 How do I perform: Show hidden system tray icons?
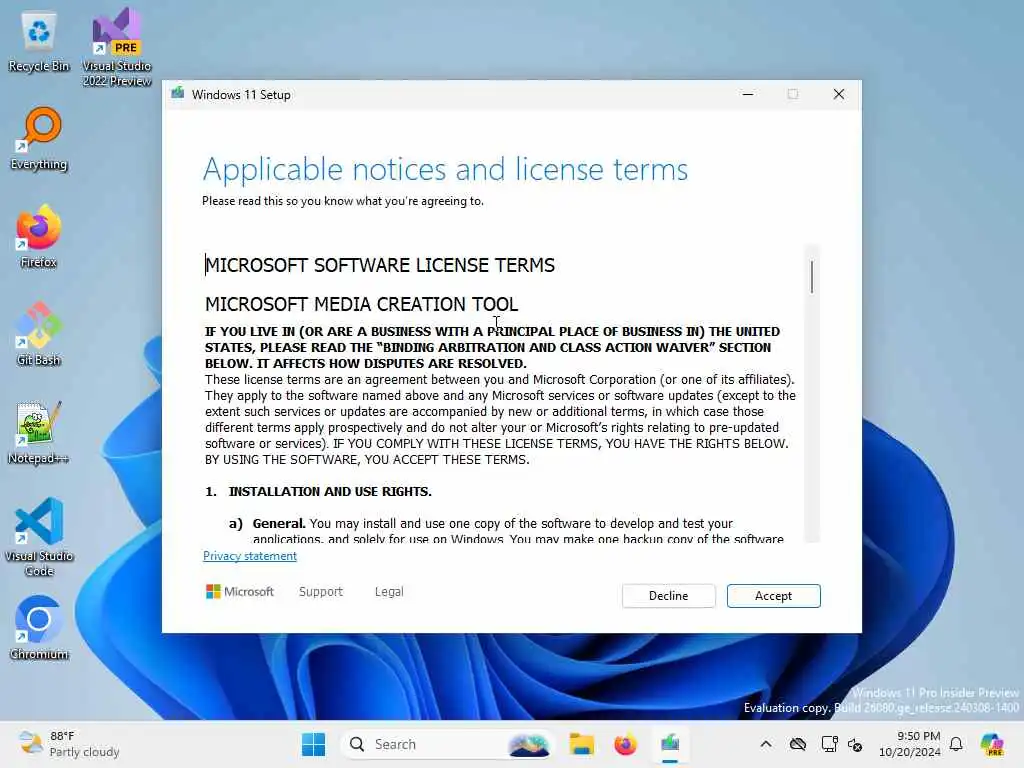(x=766, y=744)
